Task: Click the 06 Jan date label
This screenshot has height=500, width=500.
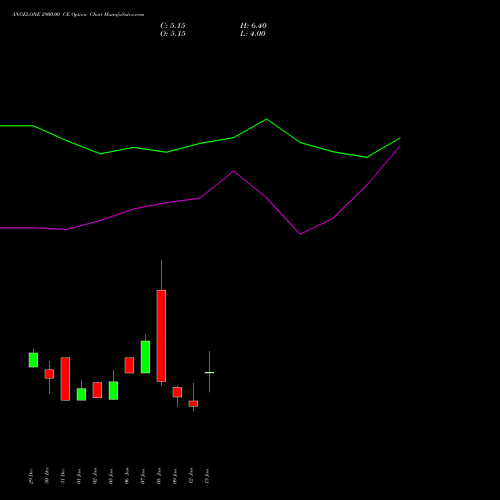Action: click(127, 476)
